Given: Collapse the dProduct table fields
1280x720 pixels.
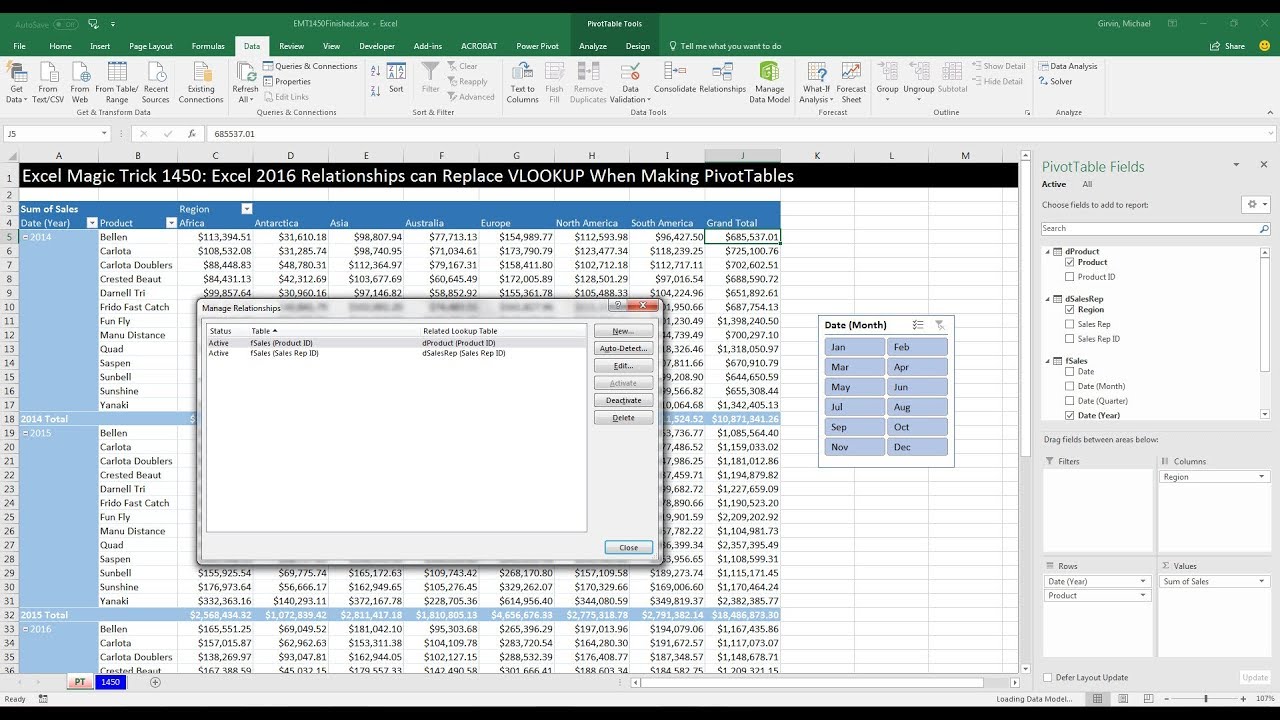Looking at the screenshot, I should pos(1048,251).
